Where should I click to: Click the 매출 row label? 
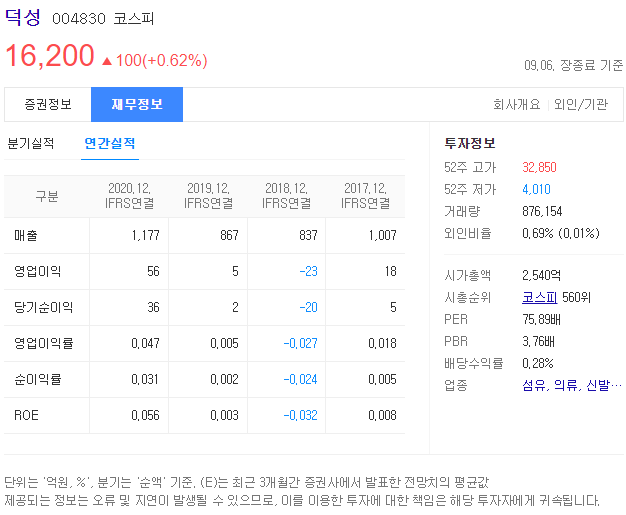[x=26, y=236]
